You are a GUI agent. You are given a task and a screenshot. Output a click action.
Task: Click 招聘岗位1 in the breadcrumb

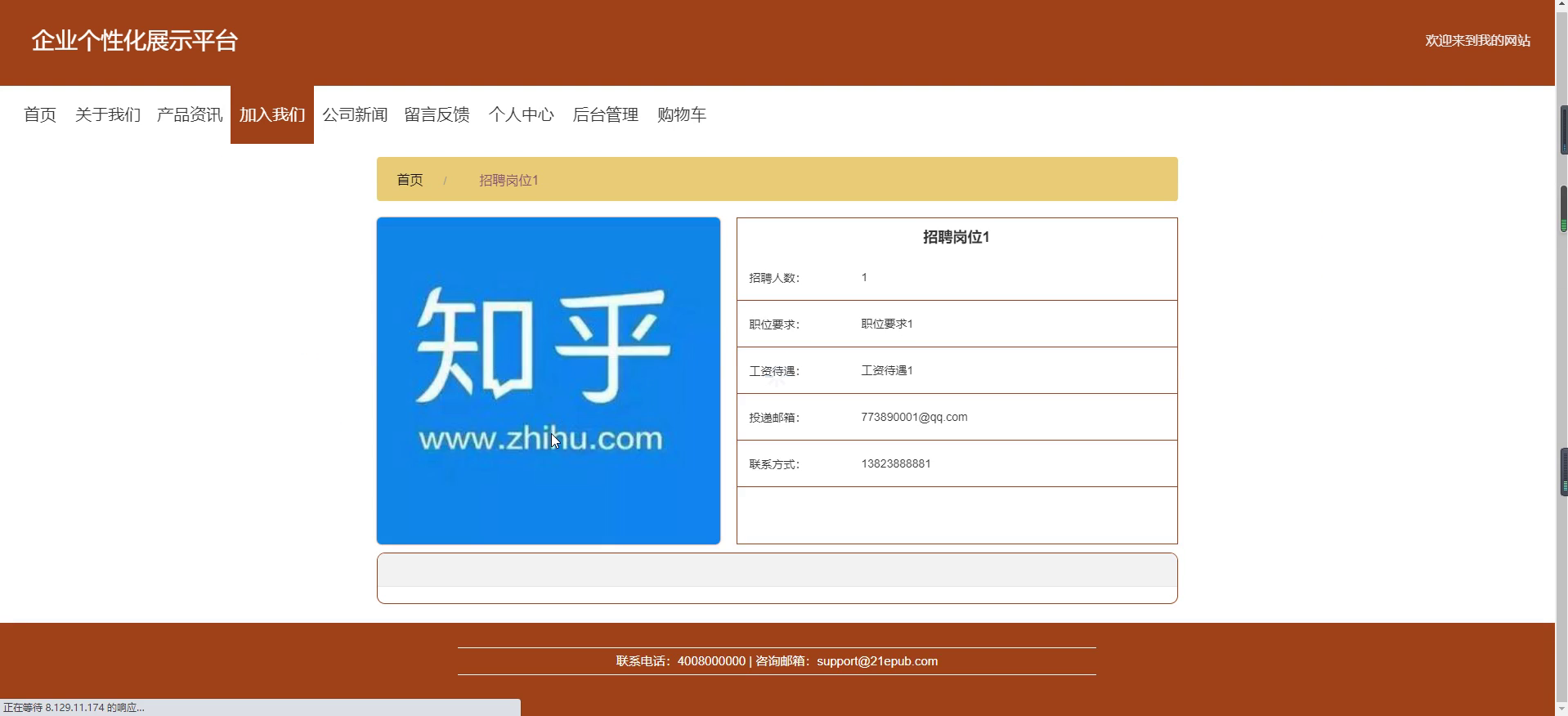click(508, 180)
